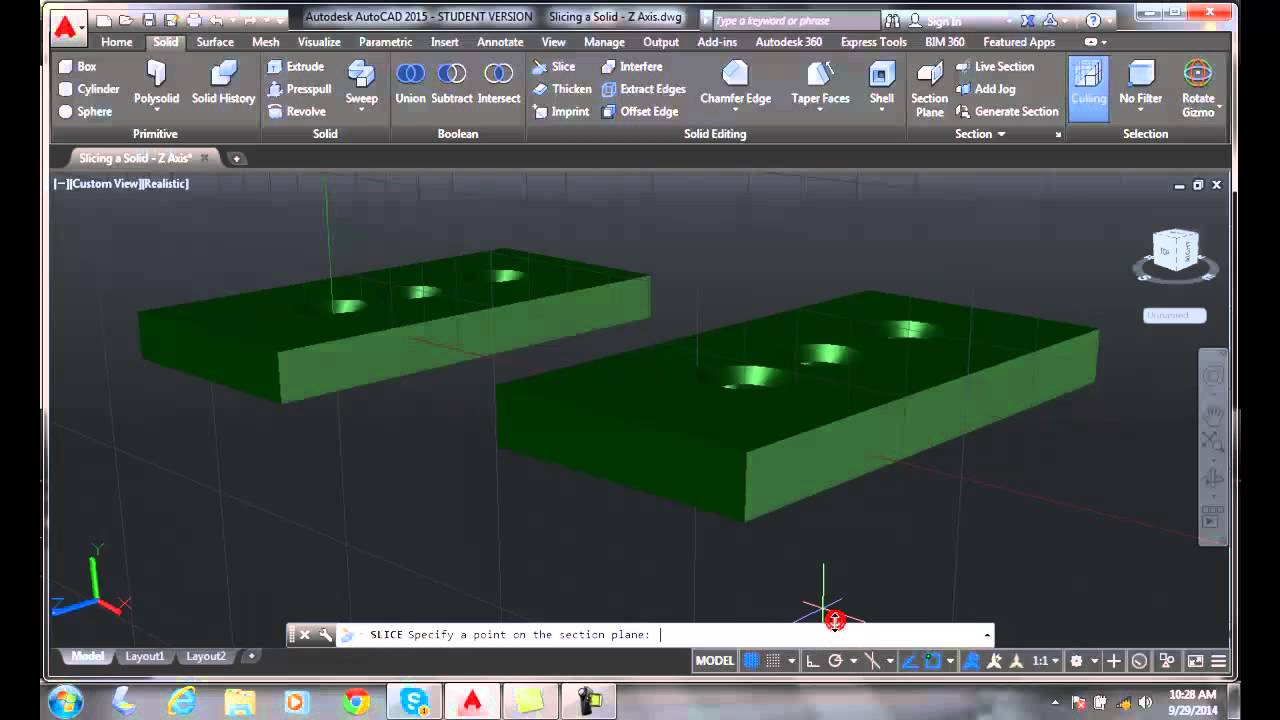Toggle ortho mode in status bar

click(x=813, y=661)
